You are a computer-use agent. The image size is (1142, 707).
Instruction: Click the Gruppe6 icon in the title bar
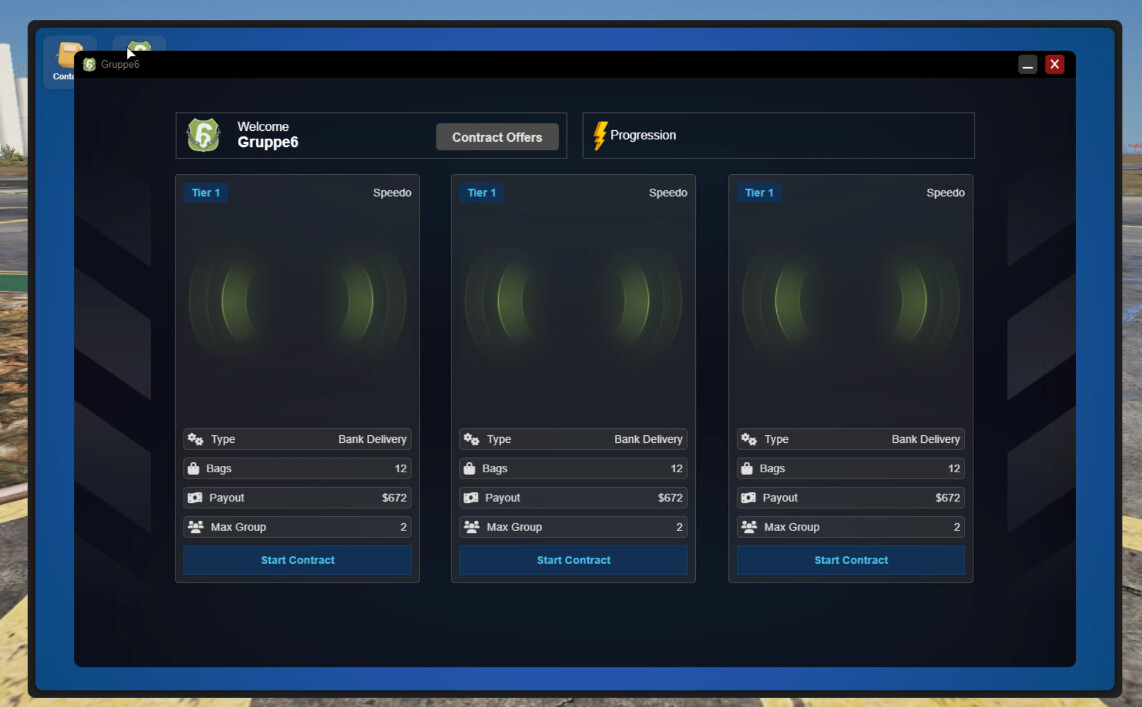[x=88, y=63]
